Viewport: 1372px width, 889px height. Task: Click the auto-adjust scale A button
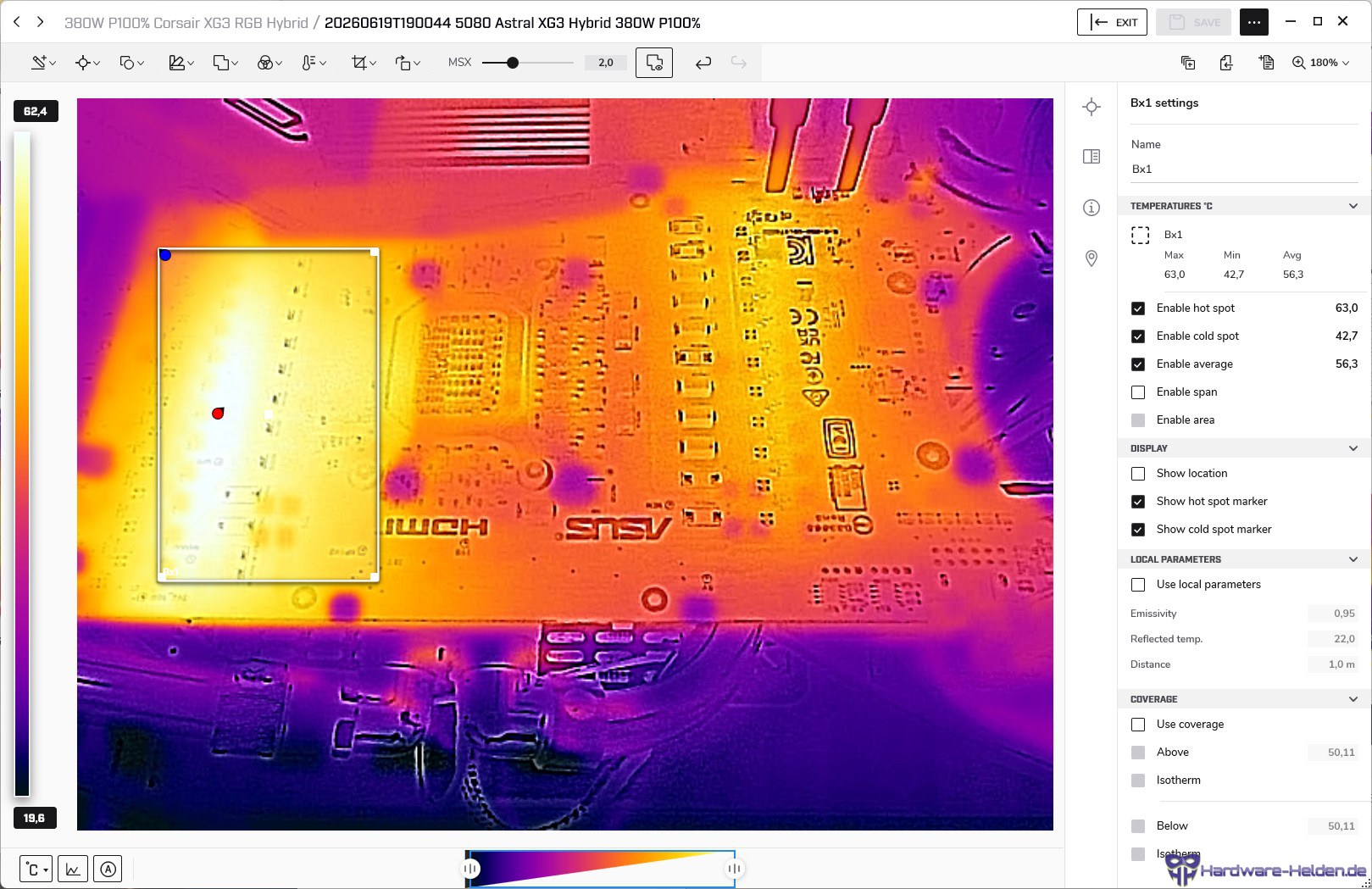tap(108, 869)
